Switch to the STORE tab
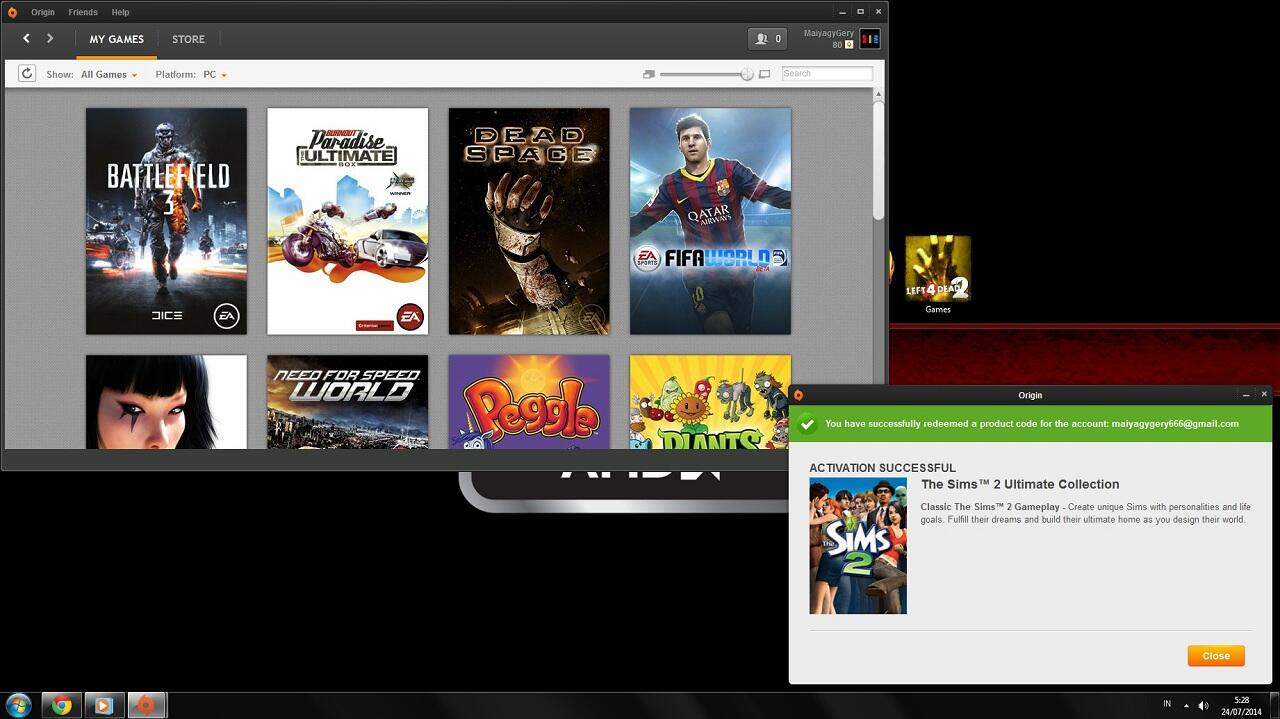 188,40
